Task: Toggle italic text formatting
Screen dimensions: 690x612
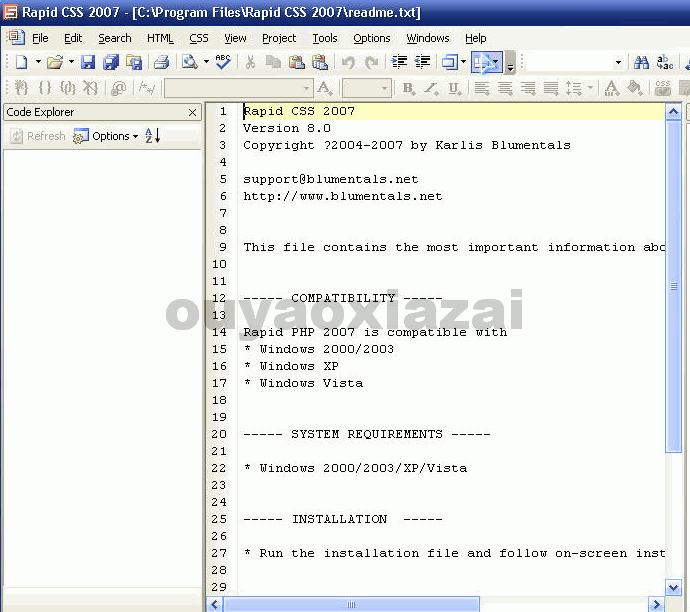Action: click(x=431, y=88)
